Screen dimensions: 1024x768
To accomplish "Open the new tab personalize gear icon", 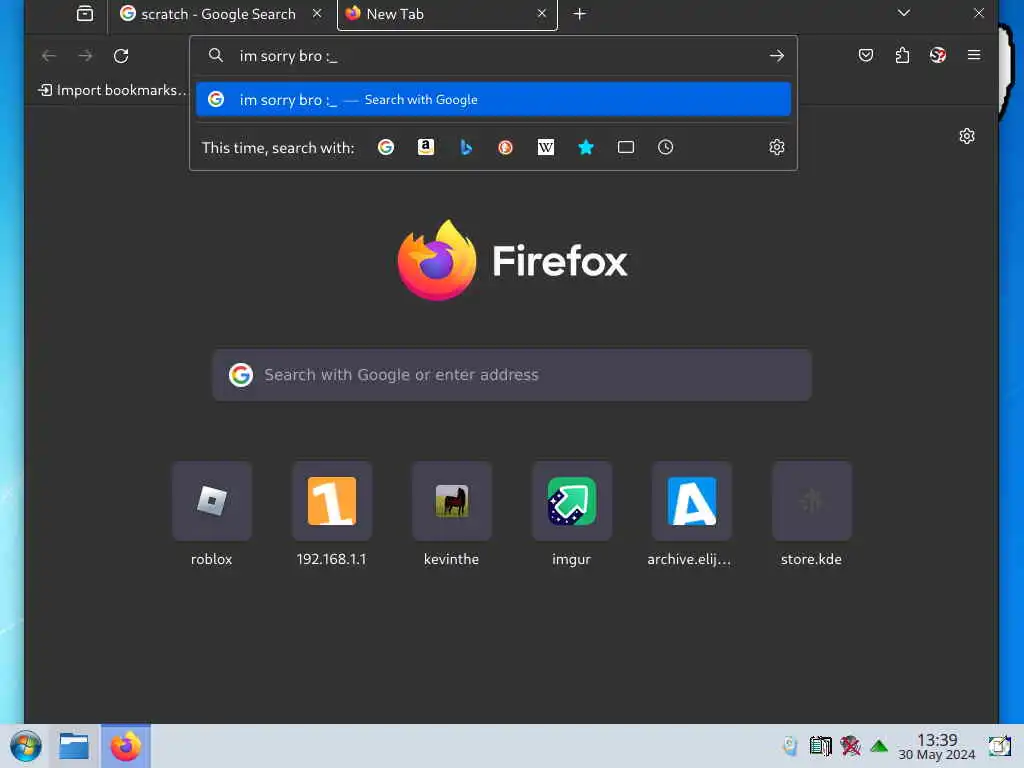I will pos(967,136).
